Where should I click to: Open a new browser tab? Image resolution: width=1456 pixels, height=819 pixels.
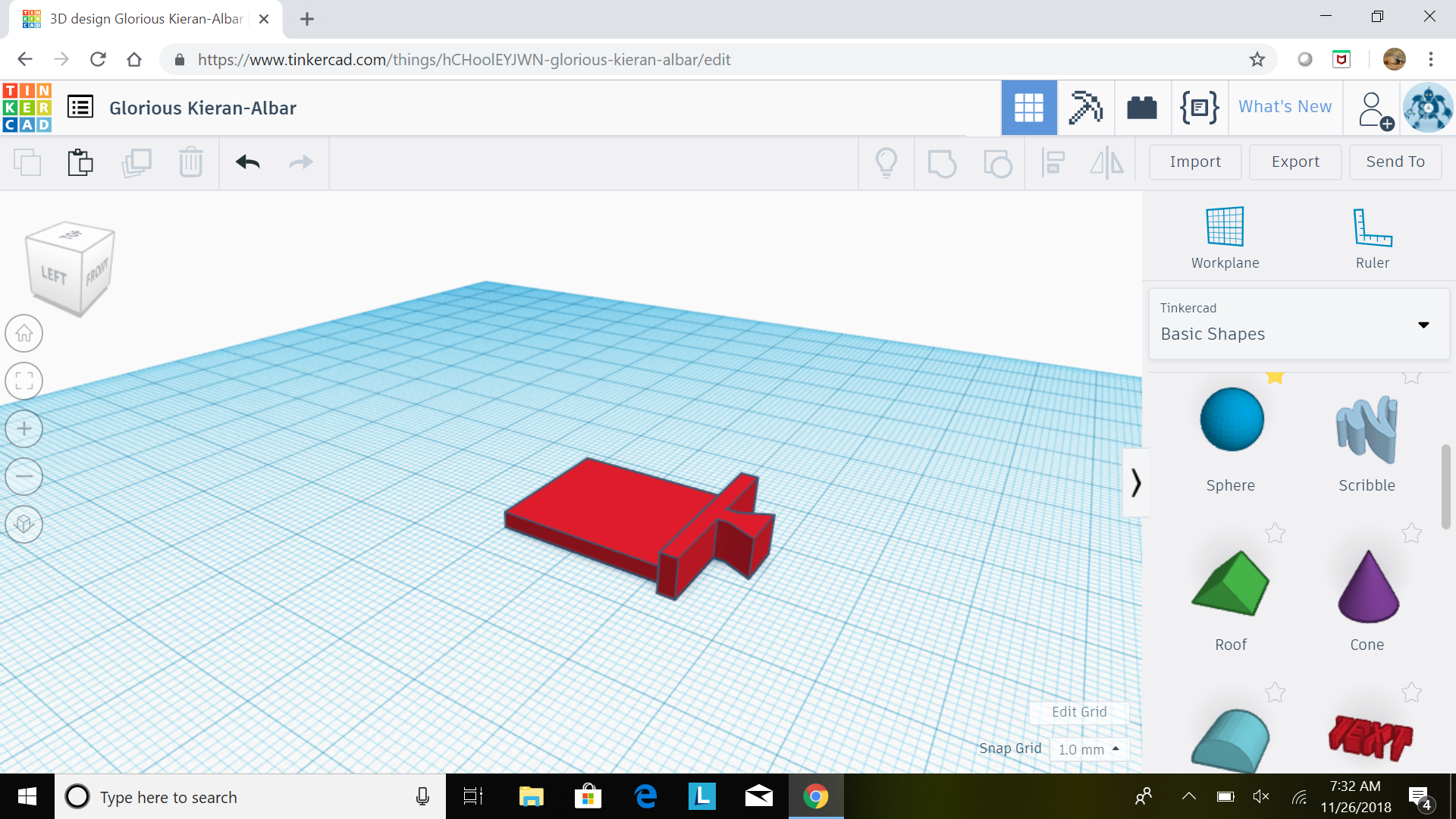click(x=307, y=19)
